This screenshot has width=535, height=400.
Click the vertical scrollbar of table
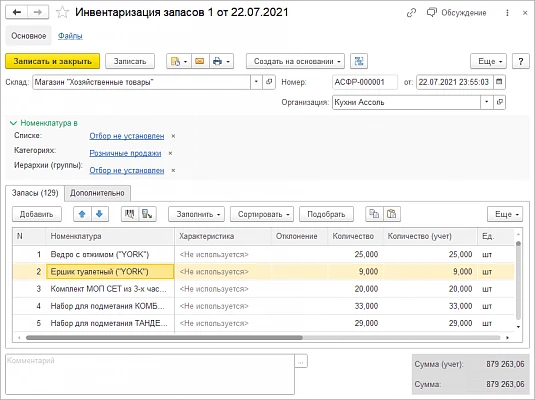[x=518, y=280]
